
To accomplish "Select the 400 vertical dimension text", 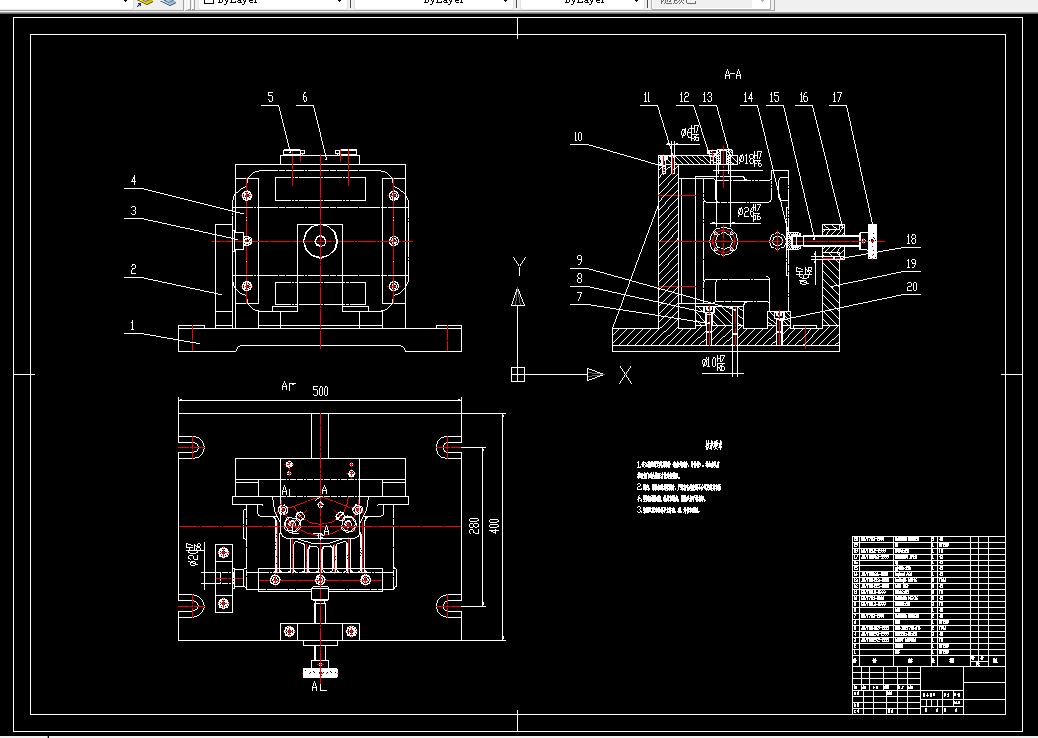I will [494, 526].
